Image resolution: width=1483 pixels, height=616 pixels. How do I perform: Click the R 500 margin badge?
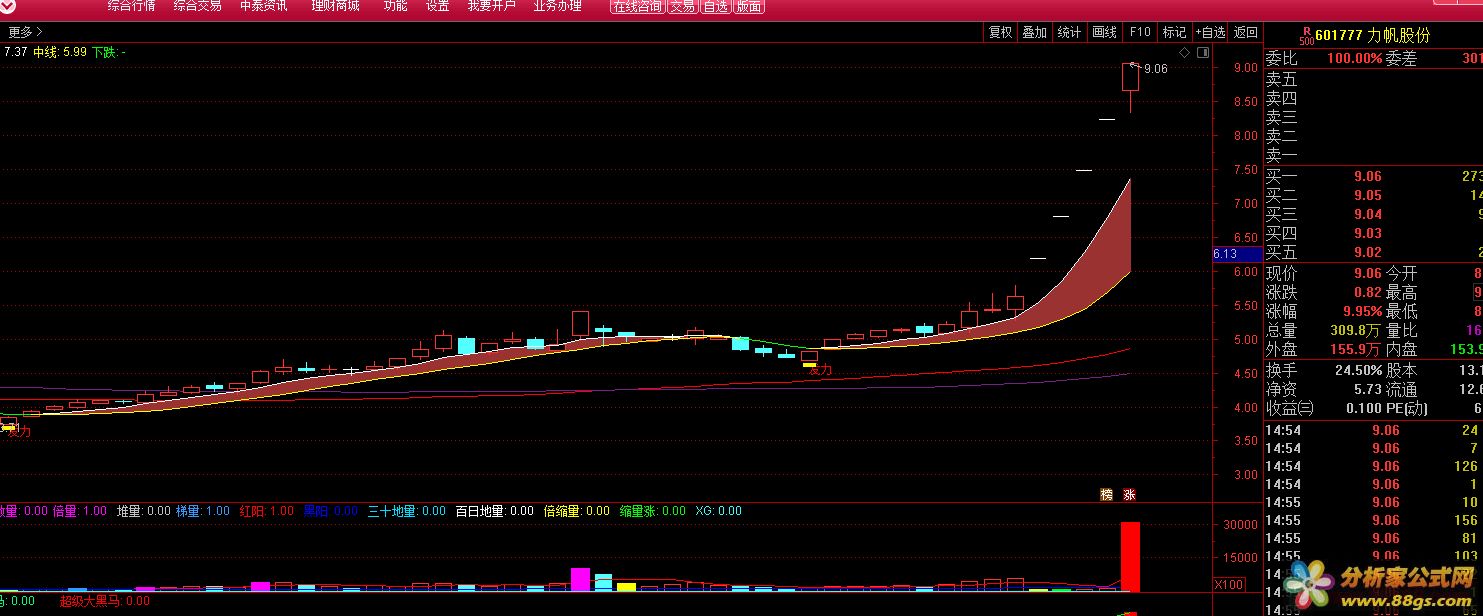point(1306,36)
